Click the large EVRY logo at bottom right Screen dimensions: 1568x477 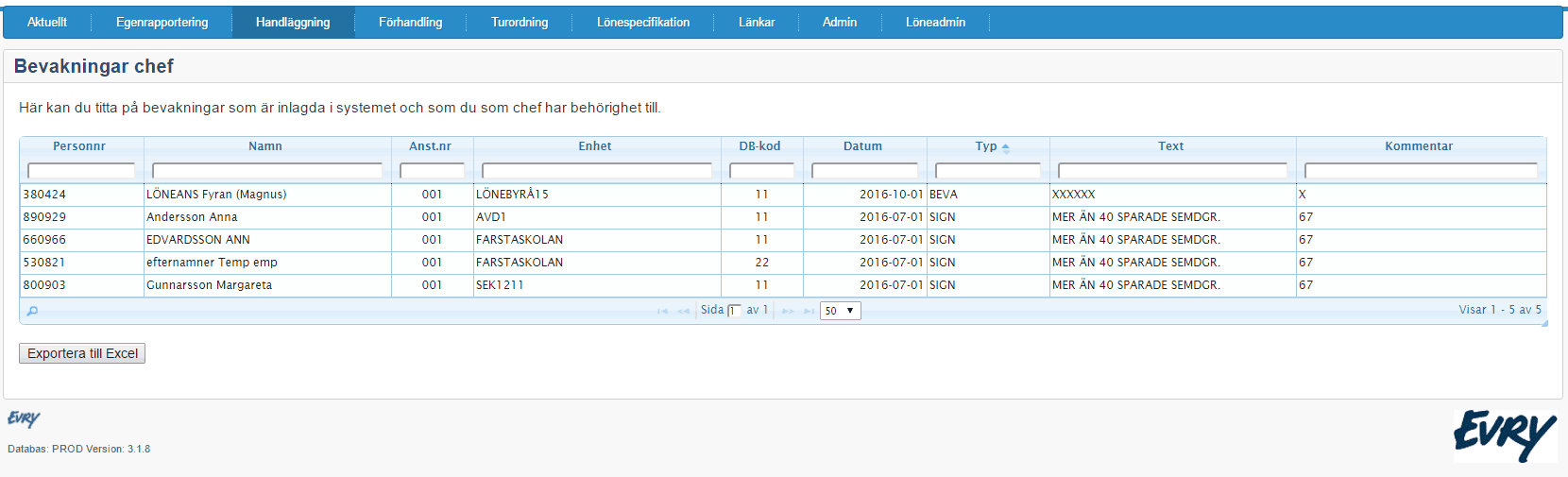(x=1505, y=434)
